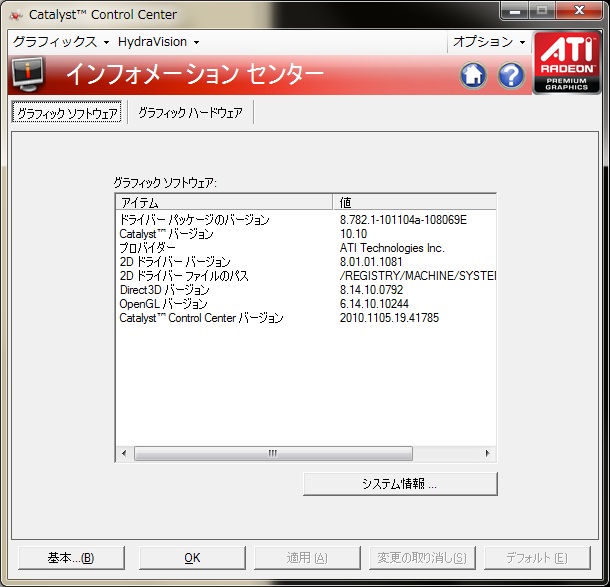Click the value 6.14.10.10244
The height and width of the screenshot is (587, 610).
click(x=375, y=304)
